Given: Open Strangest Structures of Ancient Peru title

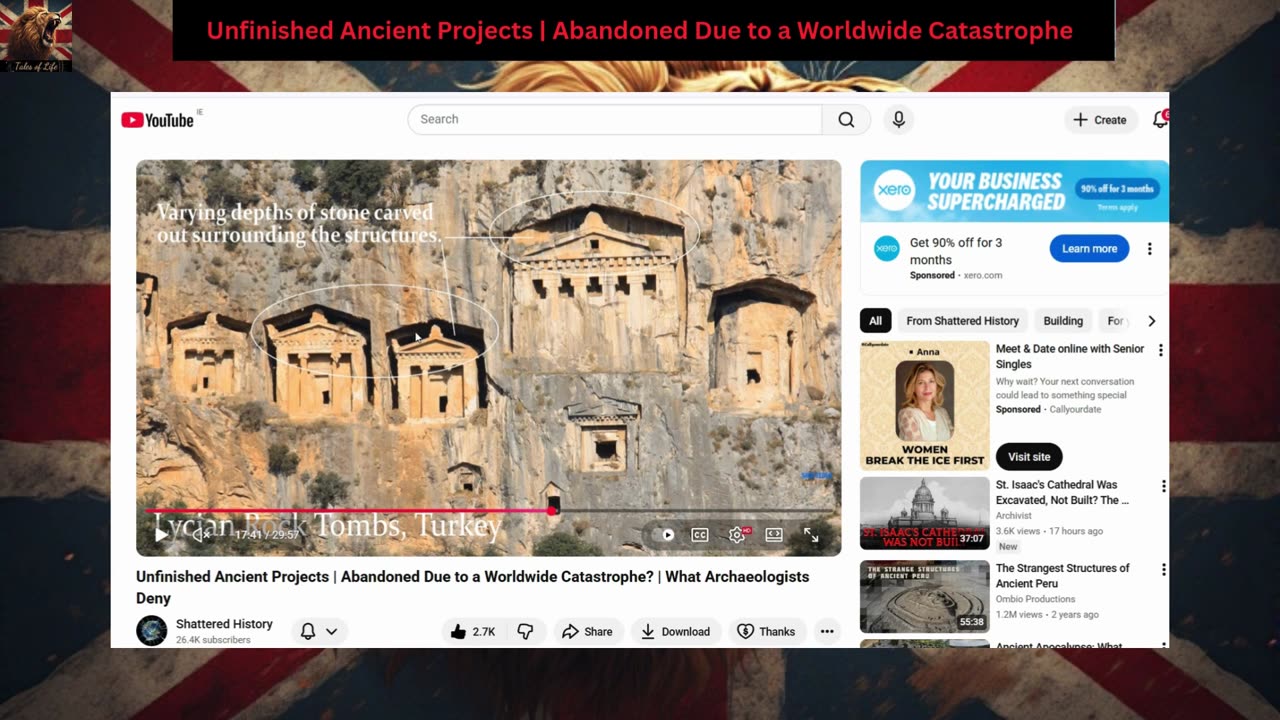Looking at the screenshot, I should [x=1062, y=576].
